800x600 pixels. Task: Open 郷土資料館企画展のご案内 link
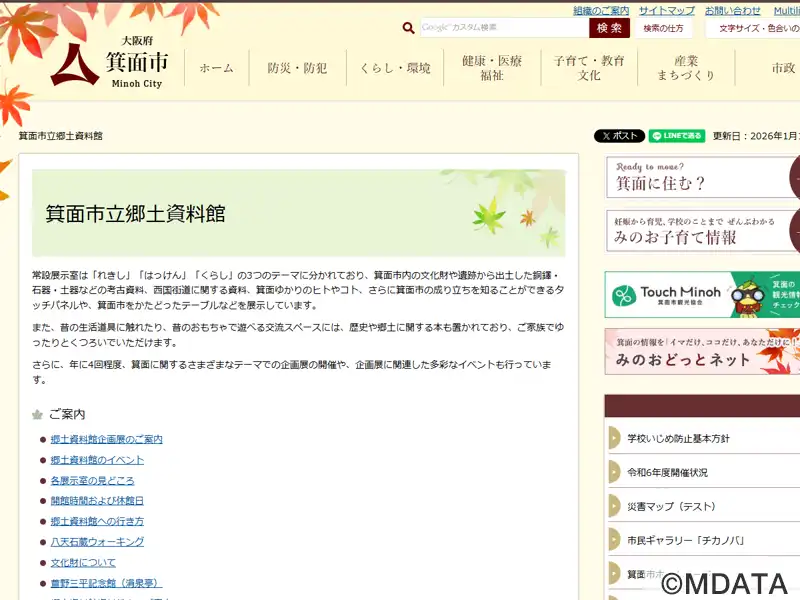pyautogui.click(x=106, y=439)
